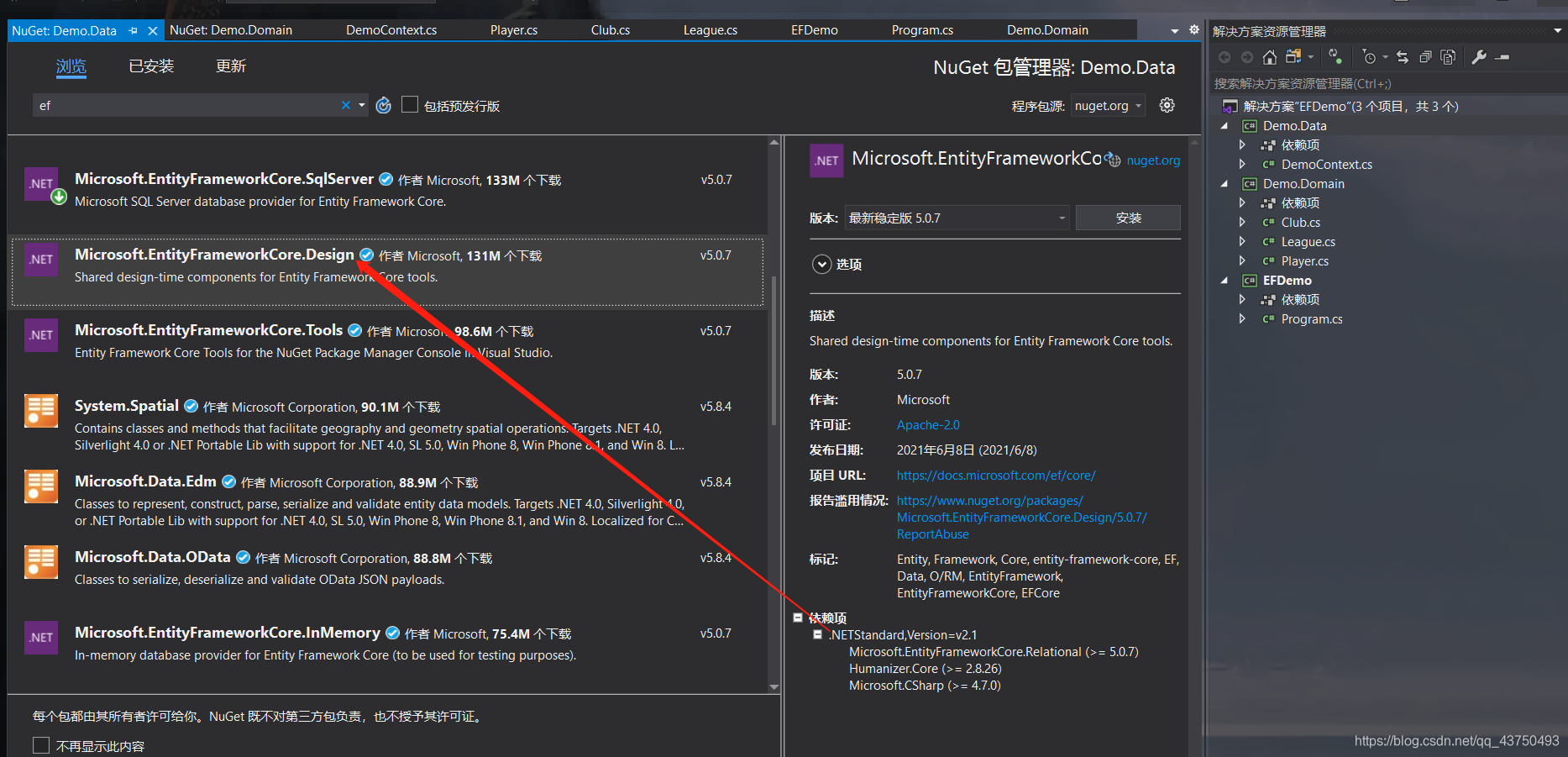Click the solution 'EFDemo' icon node
Image resolution: width=1568 pixels, height=757 pixels.
[1230, 107]
